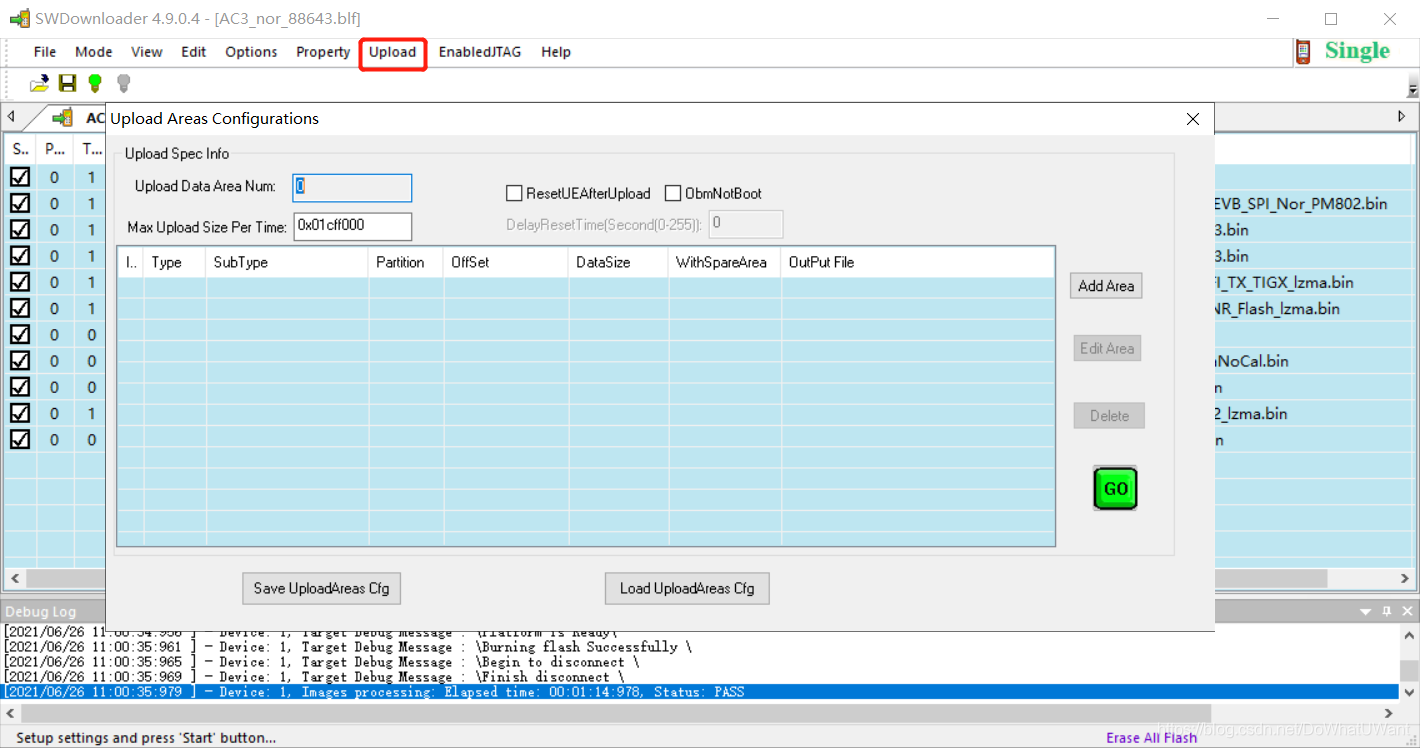This screenshot has height=748, width=1420.
Task: Click the Erase All Flash status text
Action: [x=1151, y=738]
